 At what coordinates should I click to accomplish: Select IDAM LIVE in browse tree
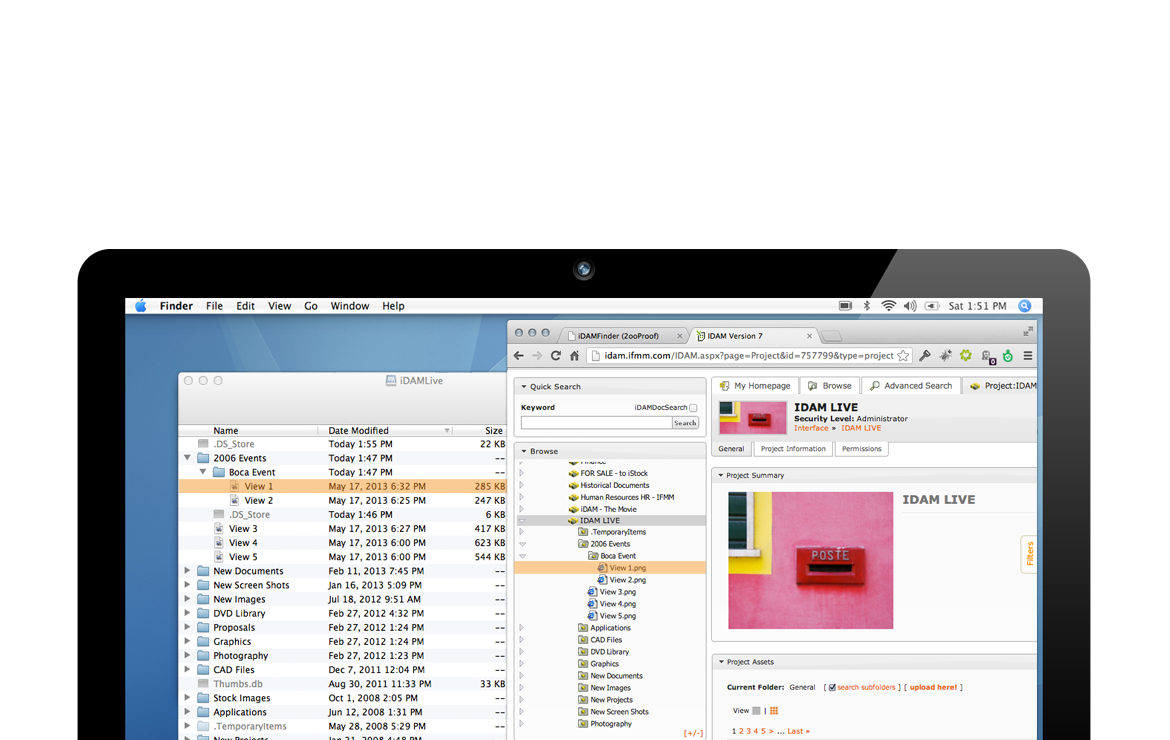pyautogui.click(x=599, y=521)
